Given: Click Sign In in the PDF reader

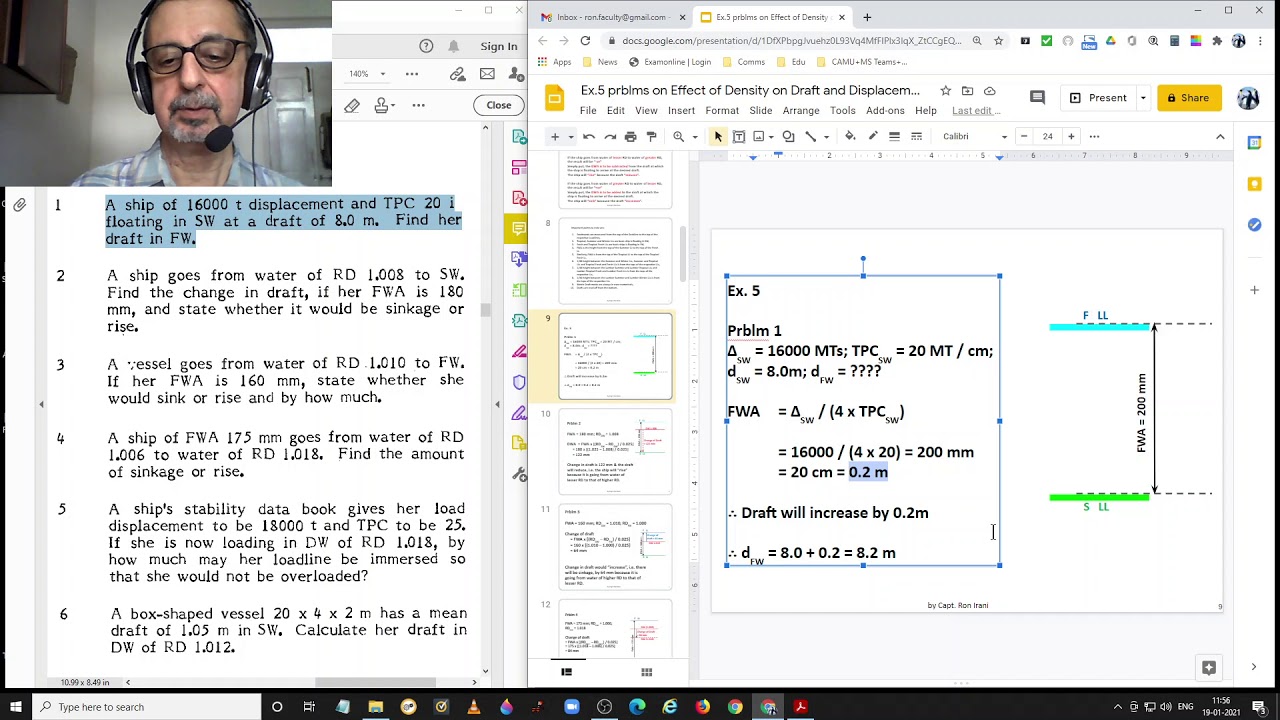Looking at the screenshot, I should [498, 46].
